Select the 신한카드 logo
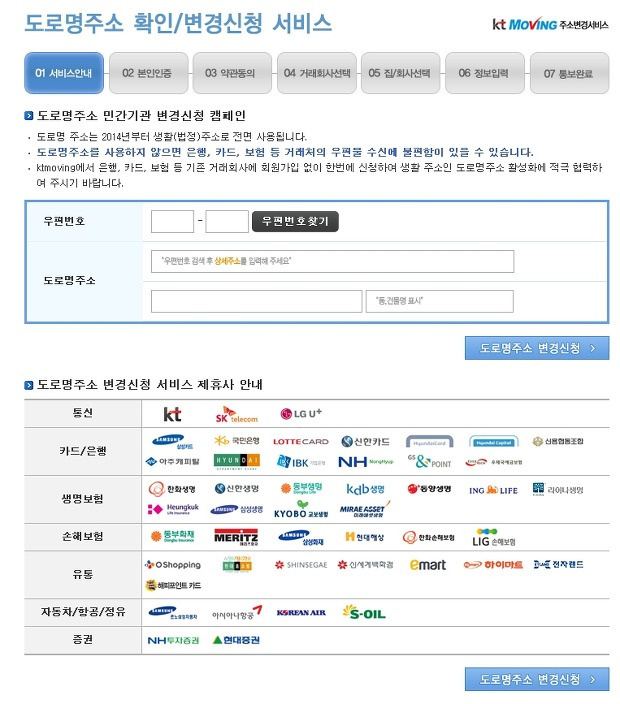Viewport: 620px width, 704px height. tap(365, 442)
